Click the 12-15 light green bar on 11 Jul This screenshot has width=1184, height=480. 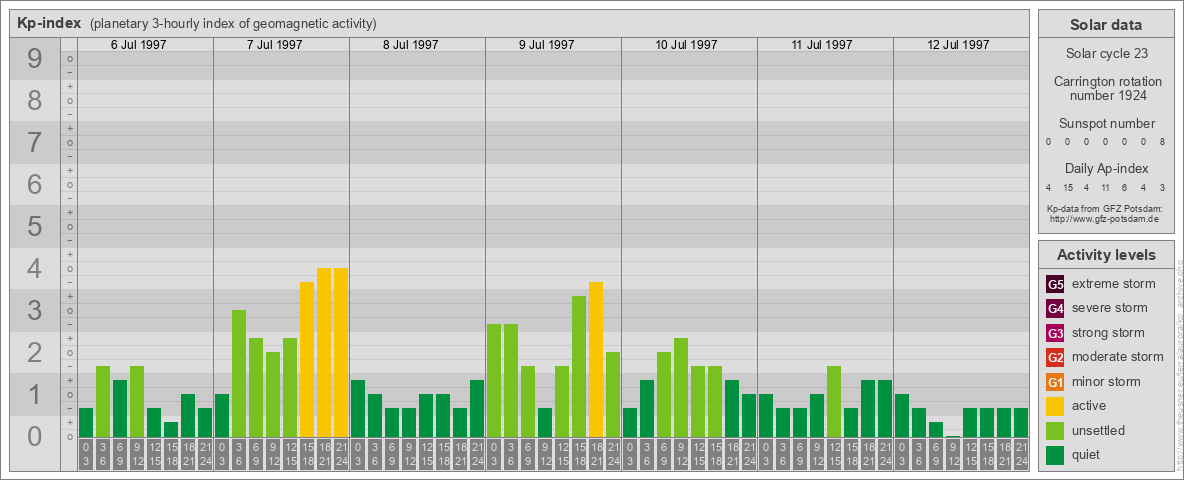pyautogui.click(x=834, y=402)
